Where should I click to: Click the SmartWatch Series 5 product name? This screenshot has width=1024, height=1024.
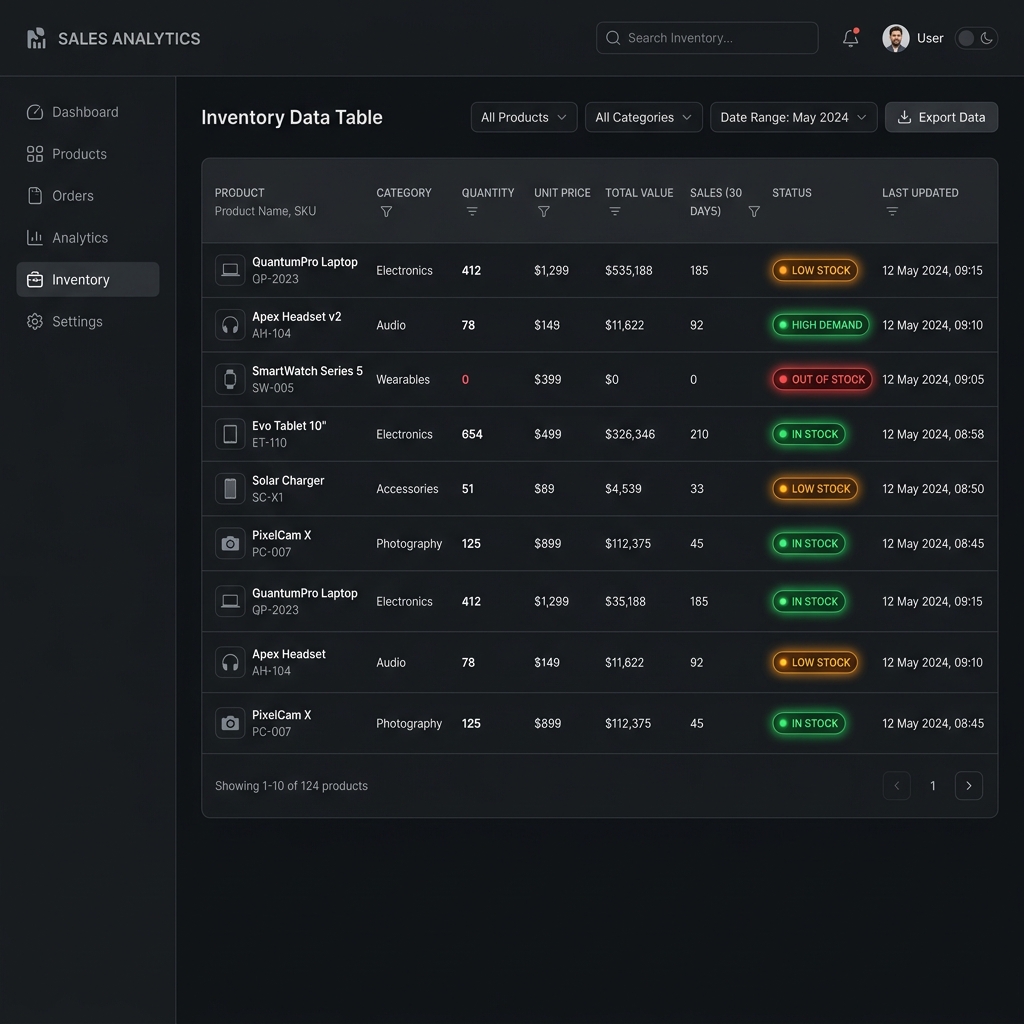[x=307, y=371]
